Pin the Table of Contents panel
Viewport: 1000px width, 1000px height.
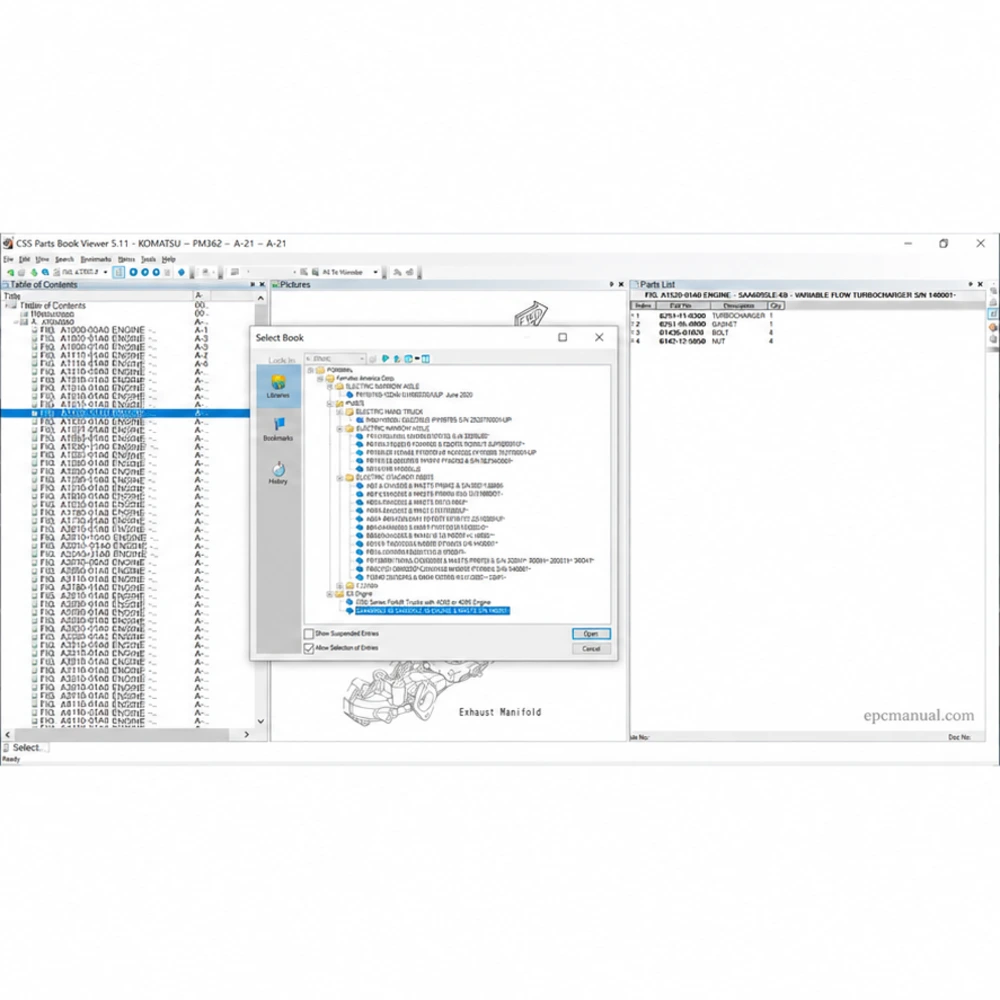[253, 284]
